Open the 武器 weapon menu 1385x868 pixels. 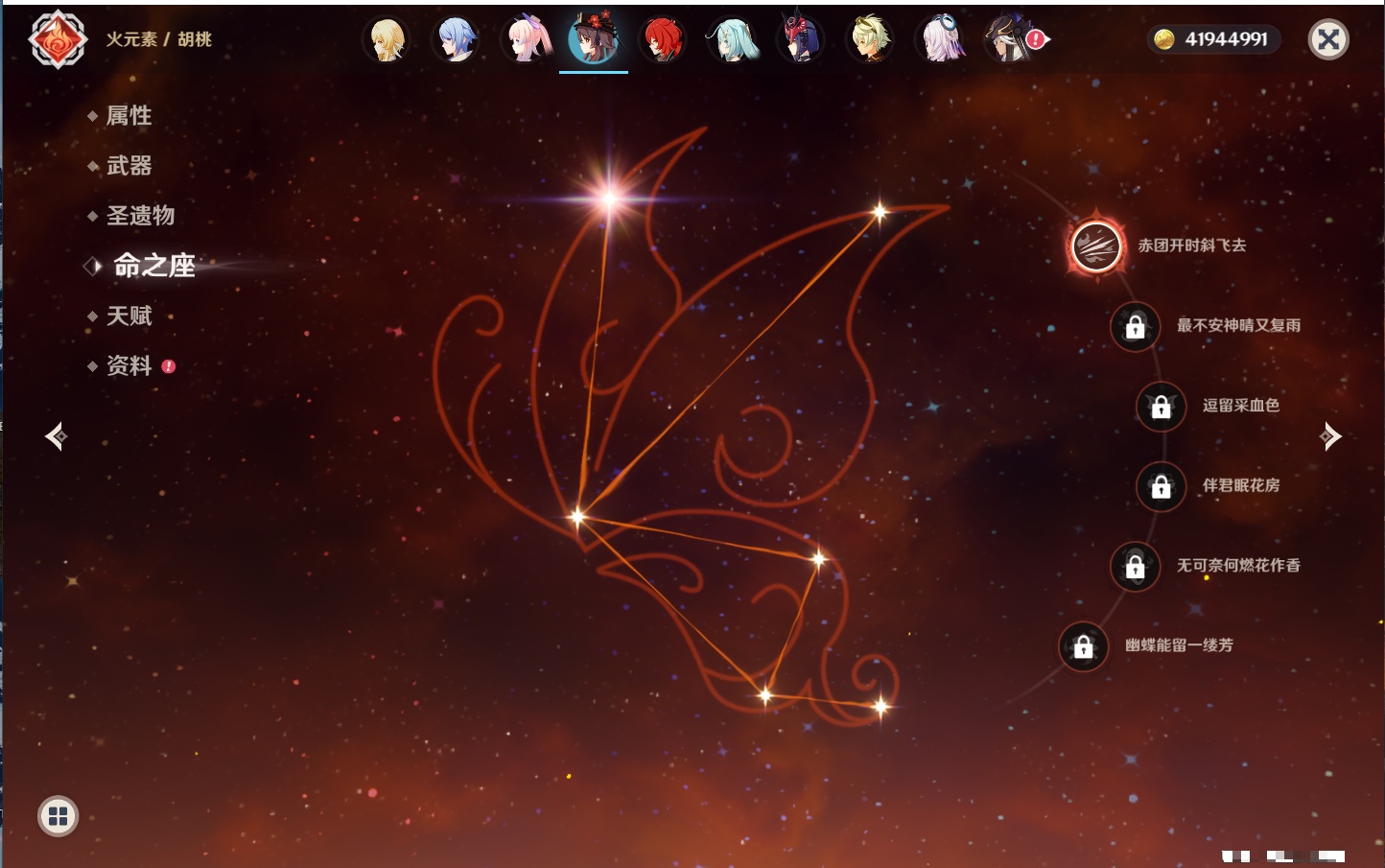pos(129,166)
